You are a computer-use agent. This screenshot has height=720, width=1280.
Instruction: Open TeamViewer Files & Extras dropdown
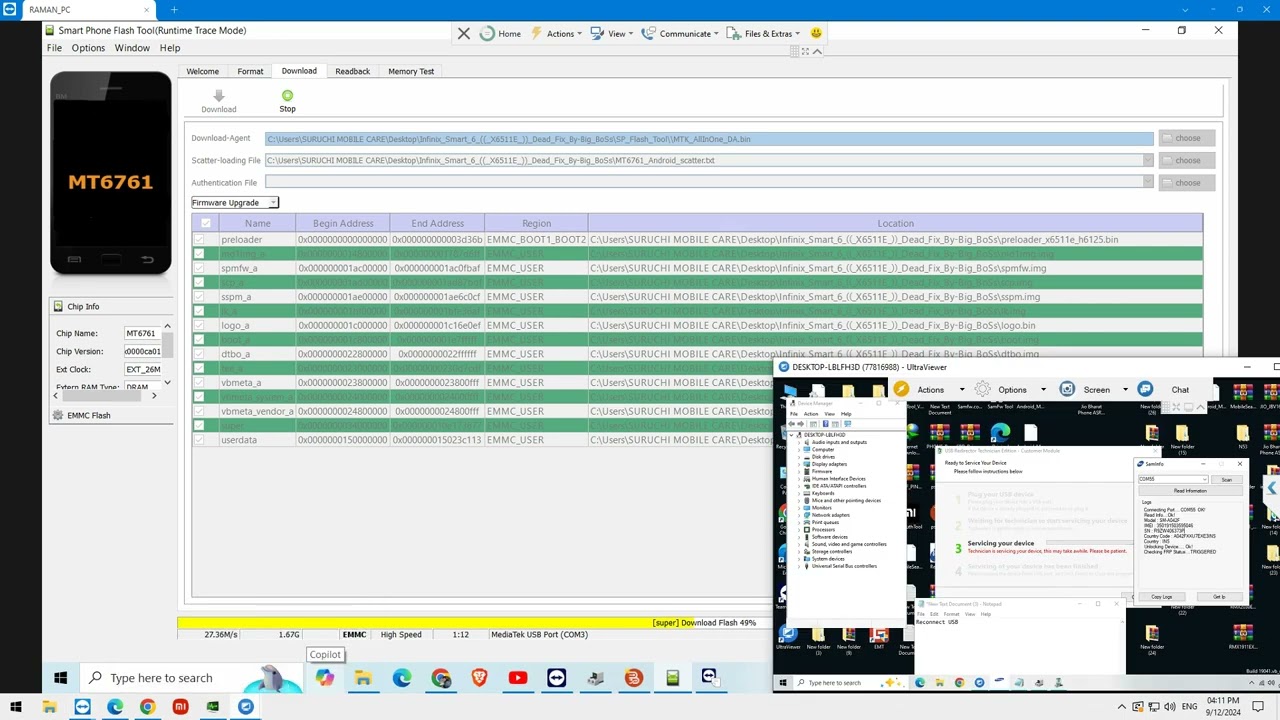pyautogui.click(x=763, y=33)
